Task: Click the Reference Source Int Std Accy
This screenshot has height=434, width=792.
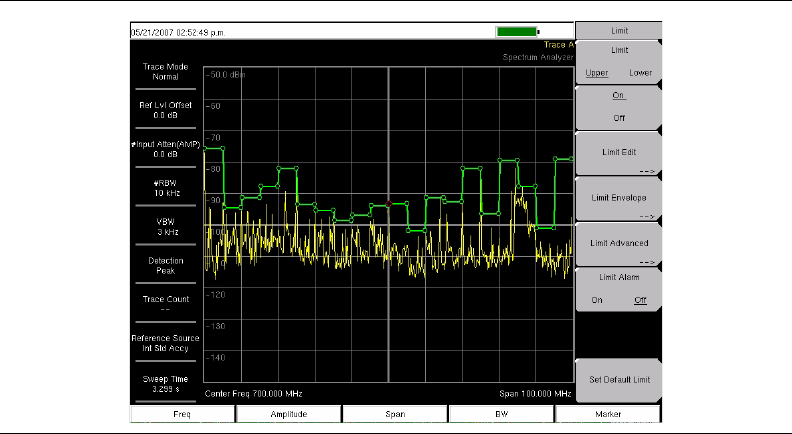Action: click(165, 343)
